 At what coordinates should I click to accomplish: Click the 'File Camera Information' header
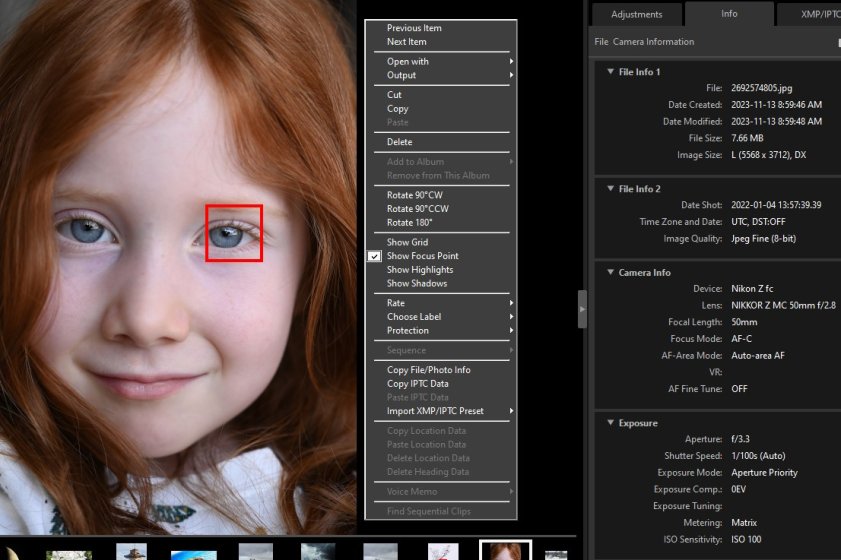[644, 42]
